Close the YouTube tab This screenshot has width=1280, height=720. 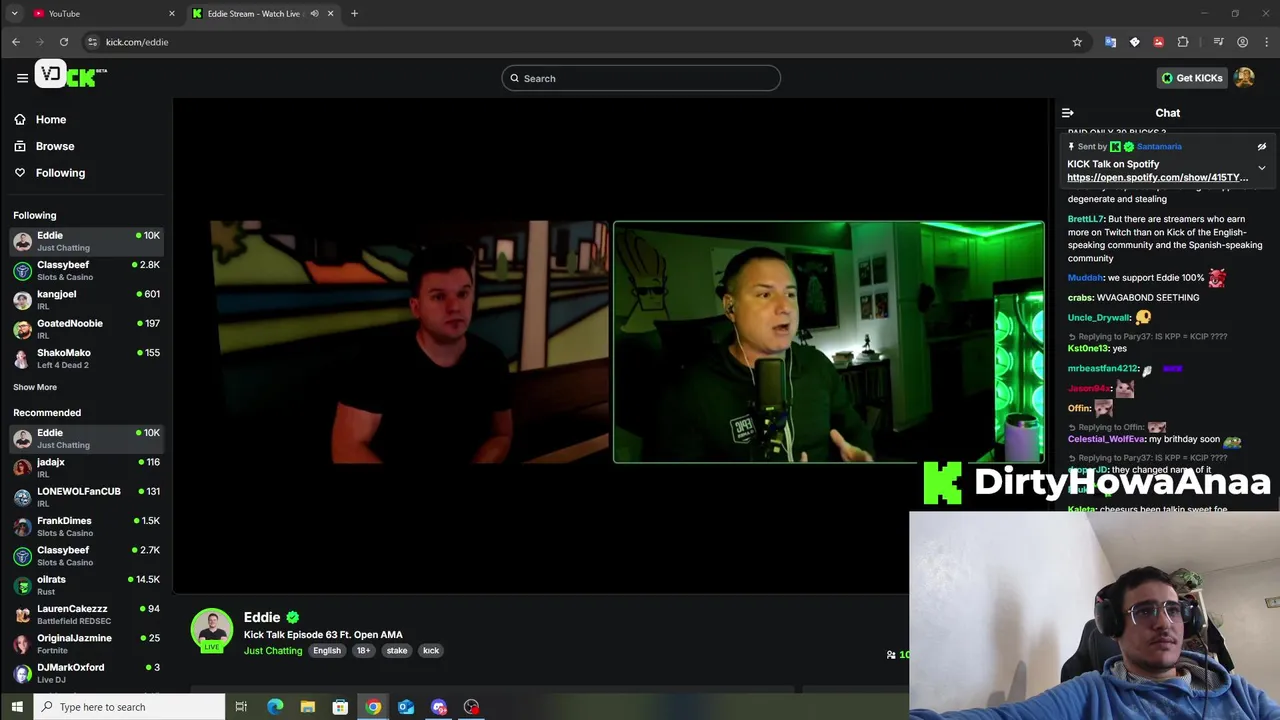coord(172,14)
